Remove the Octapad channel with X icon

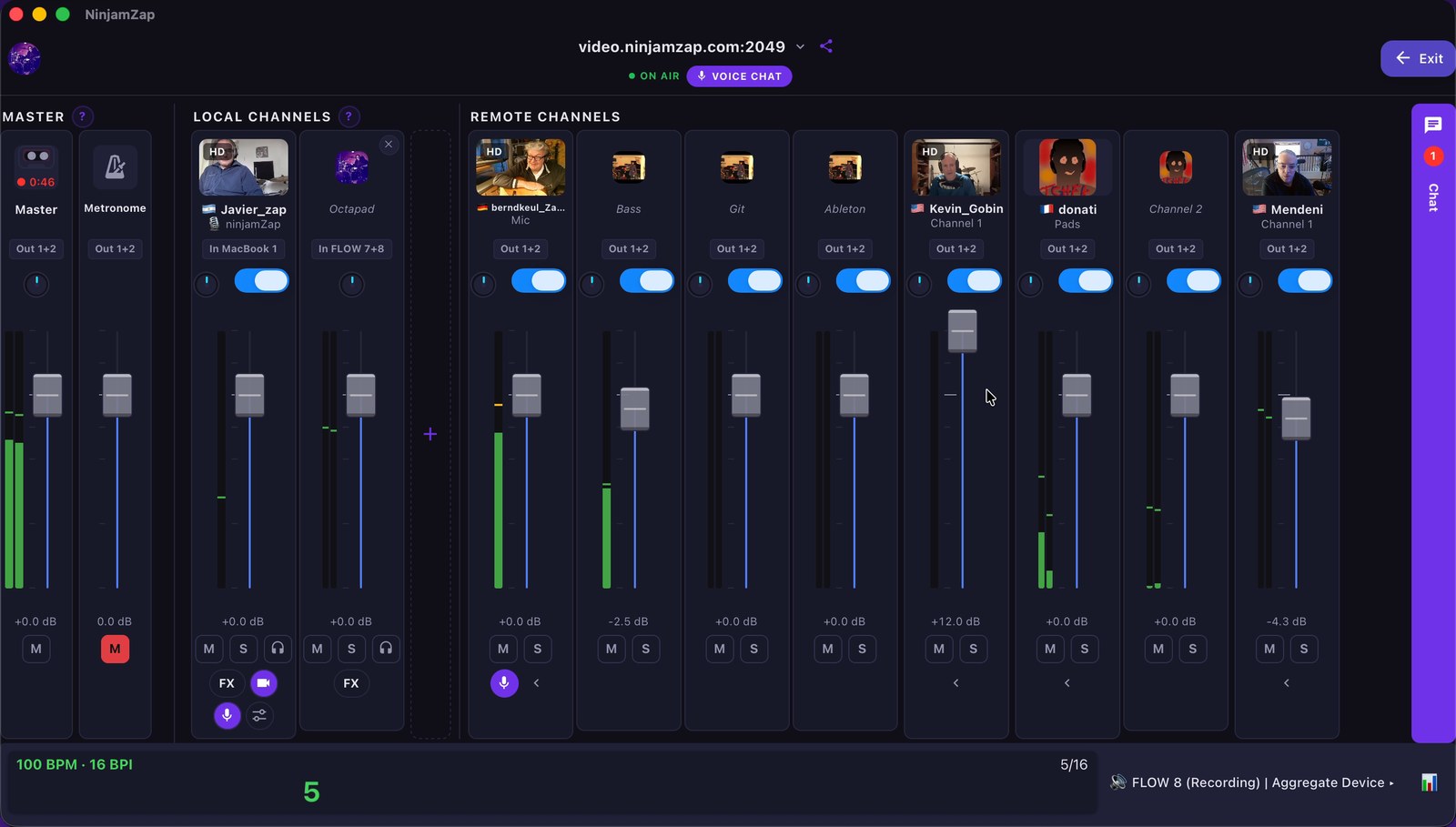(x=389, y=145)
